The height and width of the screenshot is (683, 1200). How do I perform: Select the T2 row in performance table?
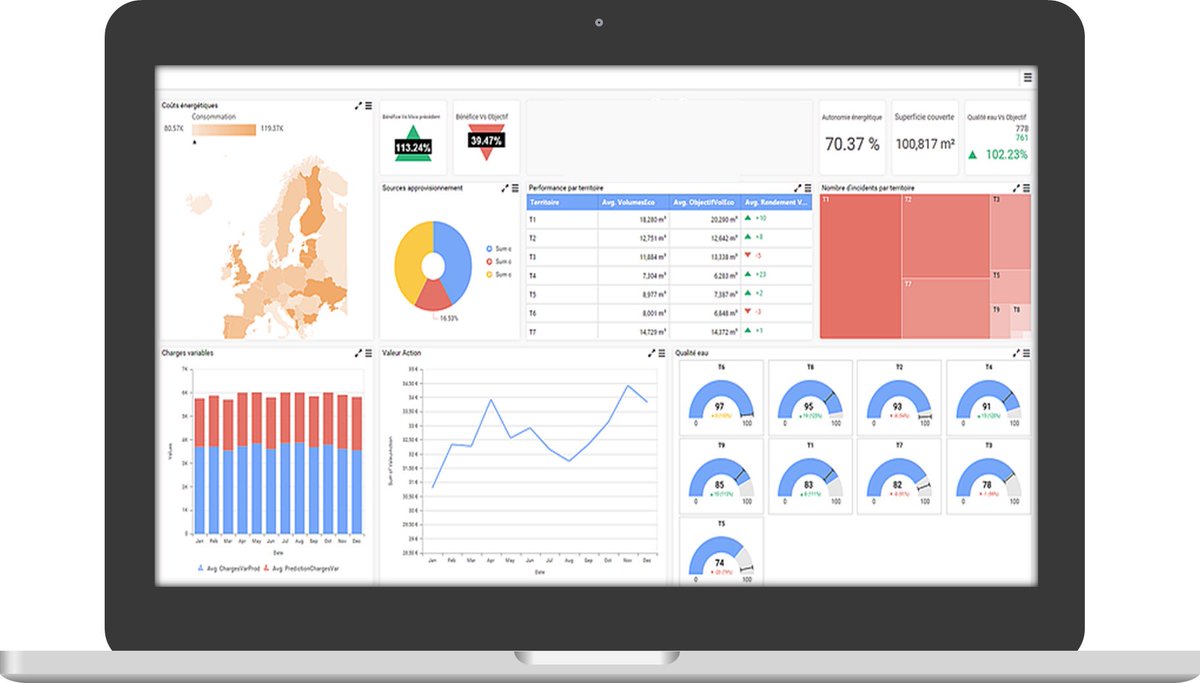pos(670,238)
